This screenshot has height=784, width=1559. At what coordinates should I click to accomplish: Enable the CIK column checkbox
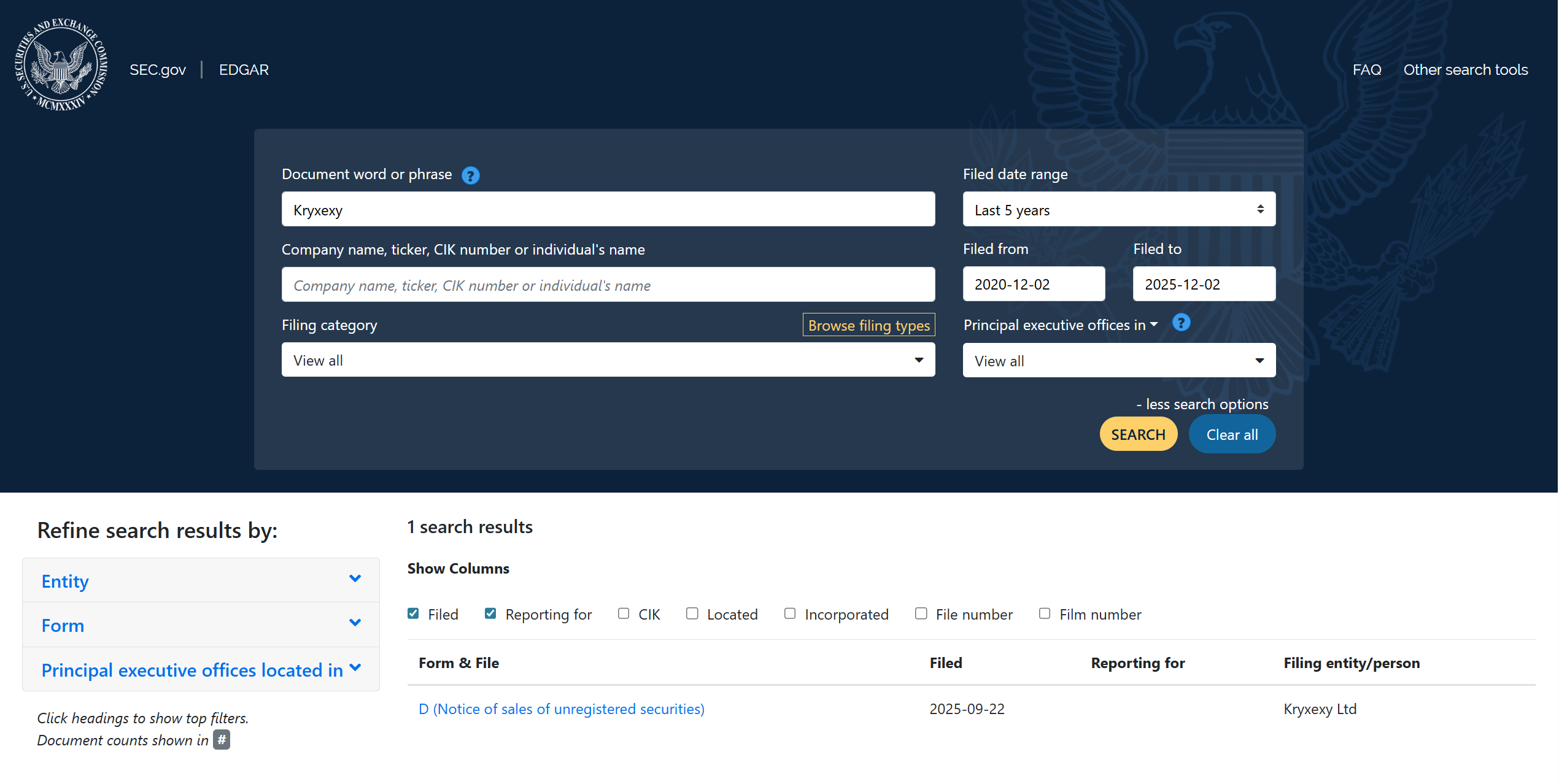624,613
